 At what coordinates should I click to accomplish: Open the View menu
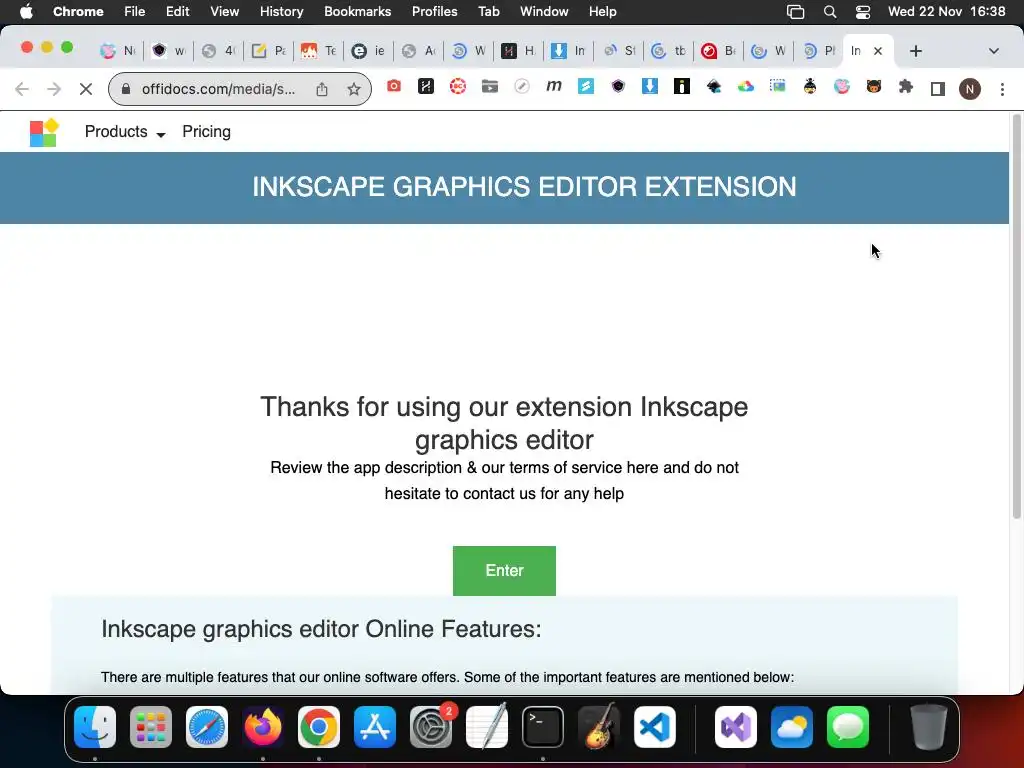(x=225, y=12)
